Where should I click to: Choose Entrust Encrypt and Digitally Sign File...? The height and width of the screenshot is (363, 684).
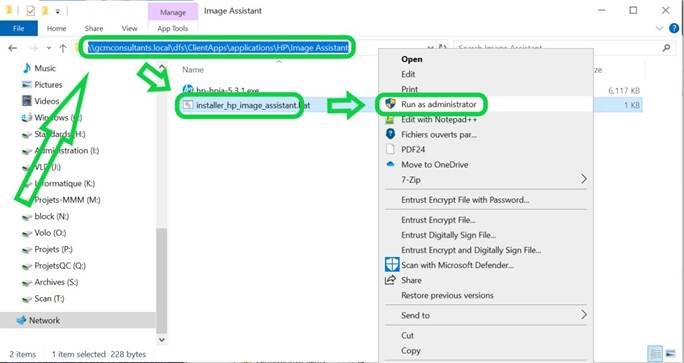point(471,250)
